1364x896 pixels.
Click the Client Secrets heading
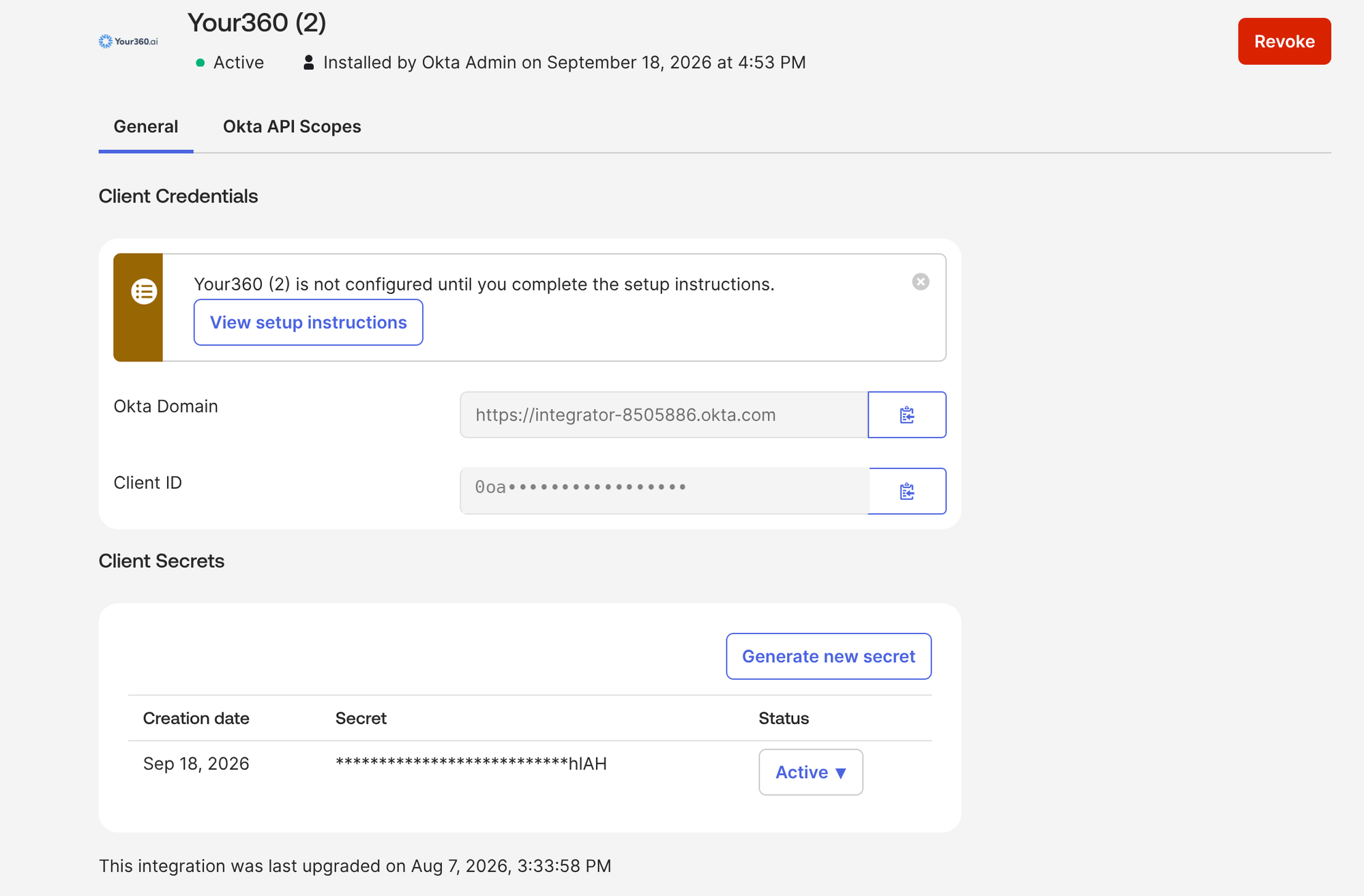coord(162,561)
